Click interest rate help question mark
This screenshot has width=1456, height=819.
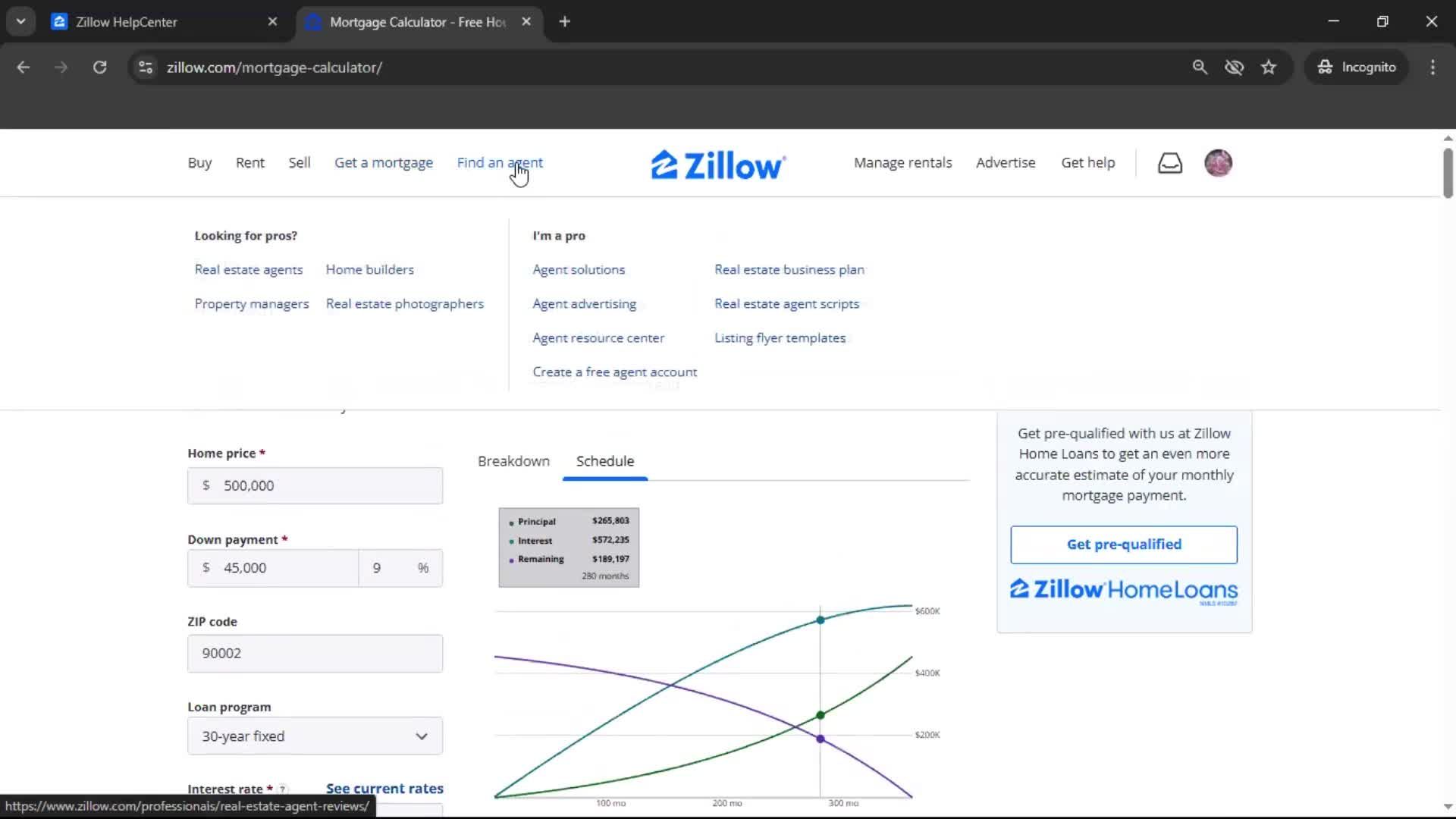coord(283,789)
